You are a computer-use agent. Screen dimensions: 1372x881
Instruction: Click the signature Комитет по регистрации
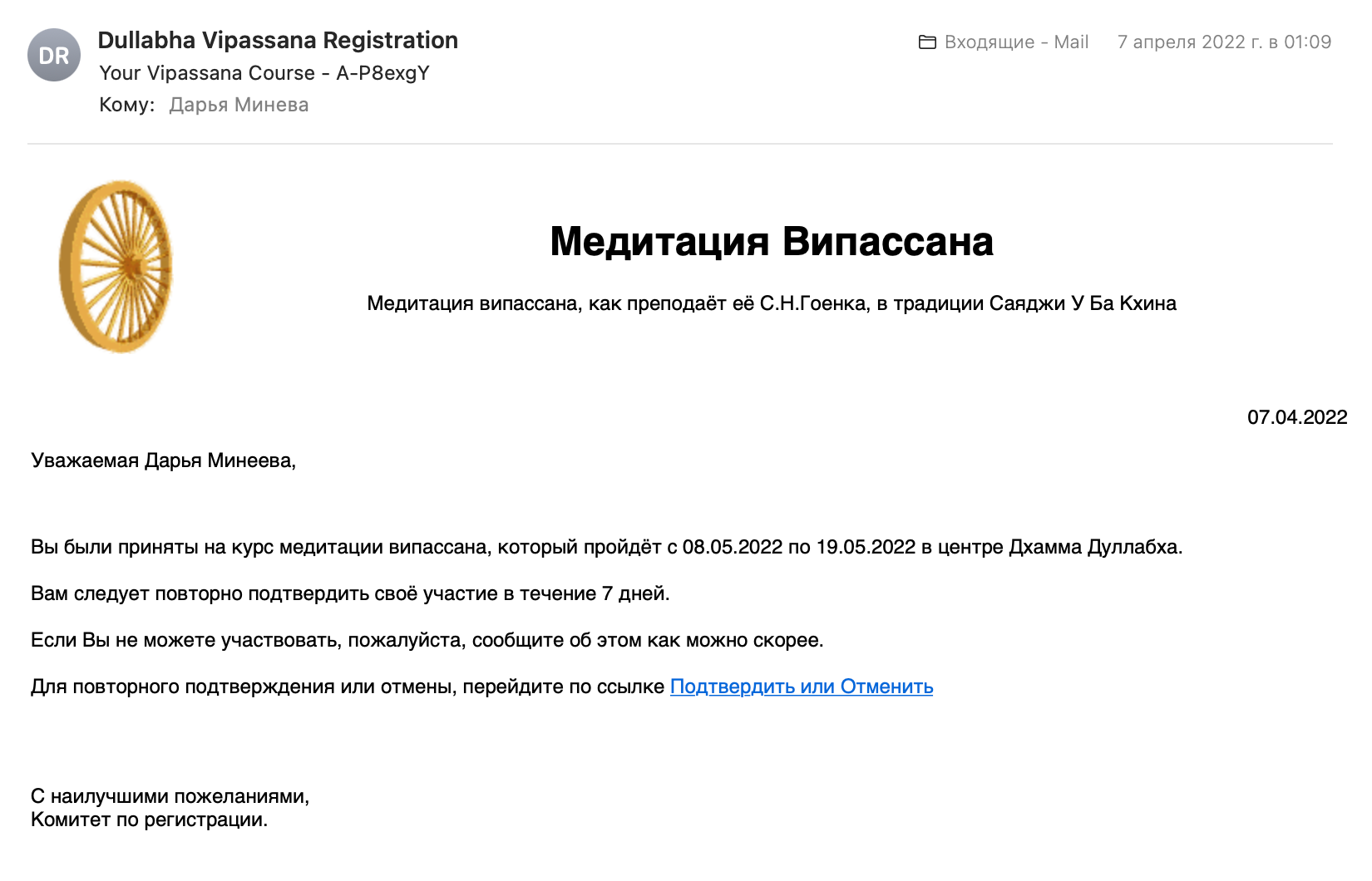pos(150,820)
